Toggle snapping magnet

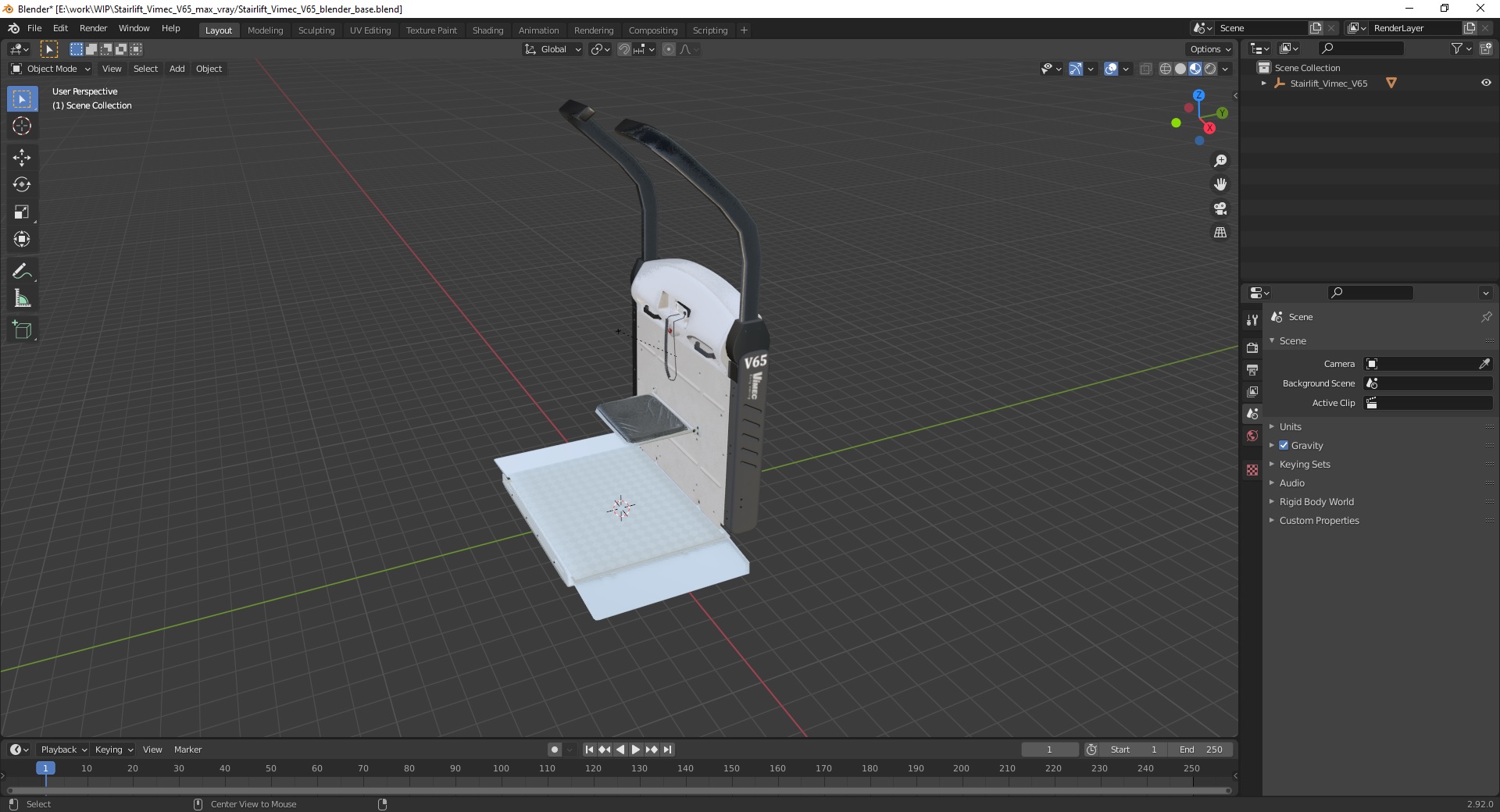[x=623, y=49]
